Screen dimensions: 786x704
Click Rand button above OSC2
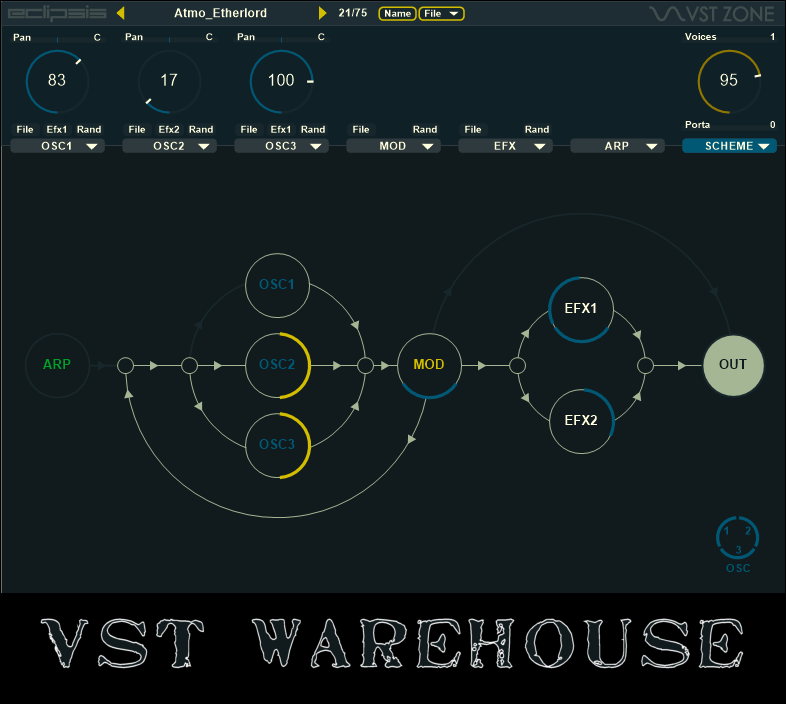click(201, 130)
